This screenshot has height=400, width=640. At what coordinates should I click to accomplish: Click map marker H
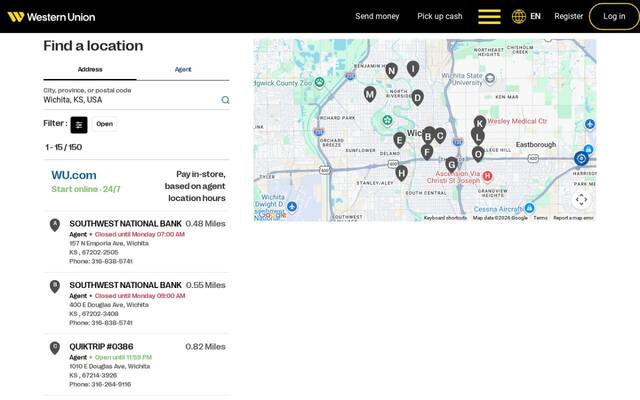pyautogui.click(x=402, y=173)
